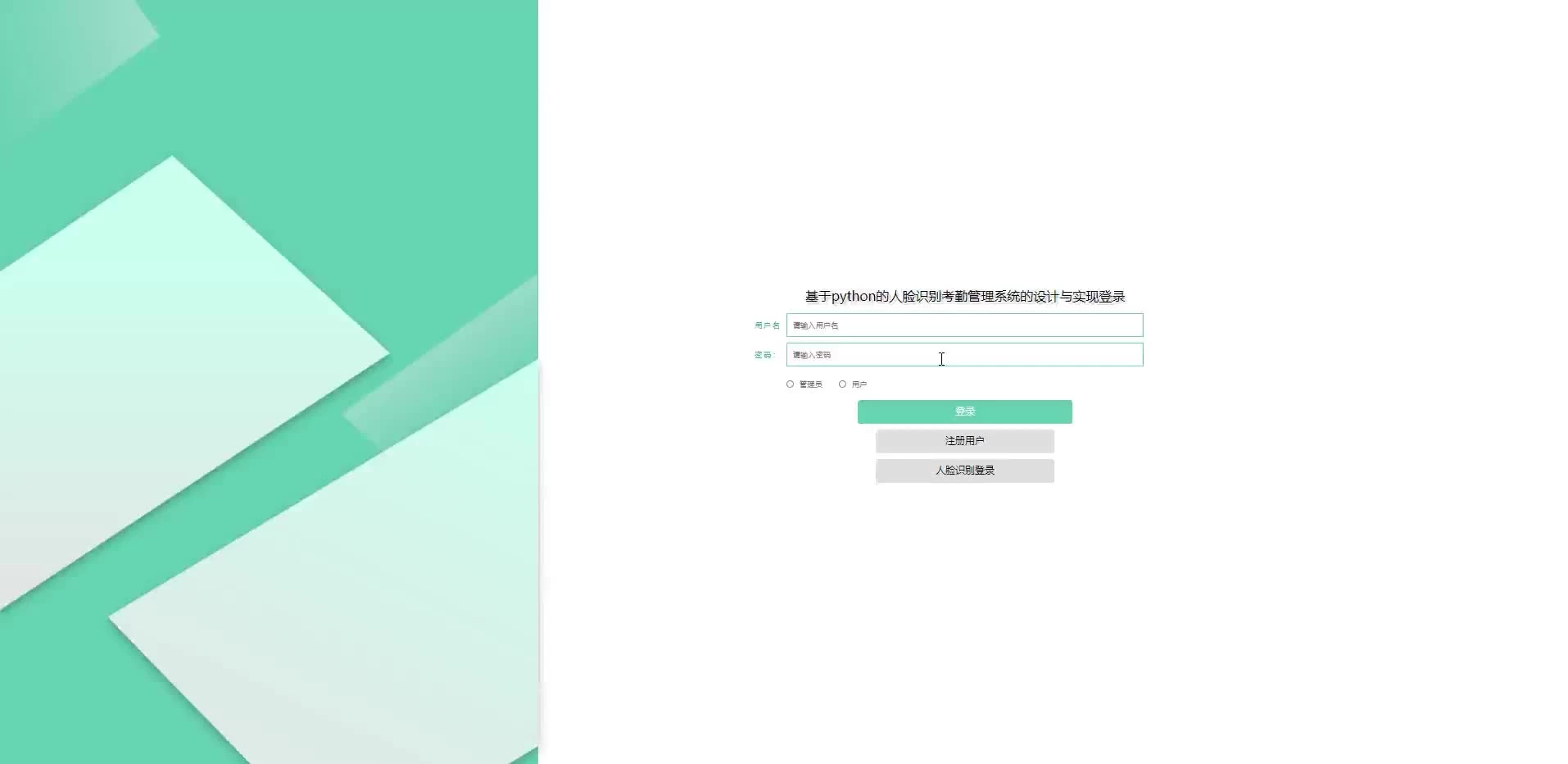
Task: Click the word python in the title
Action: tap(853, 297)
